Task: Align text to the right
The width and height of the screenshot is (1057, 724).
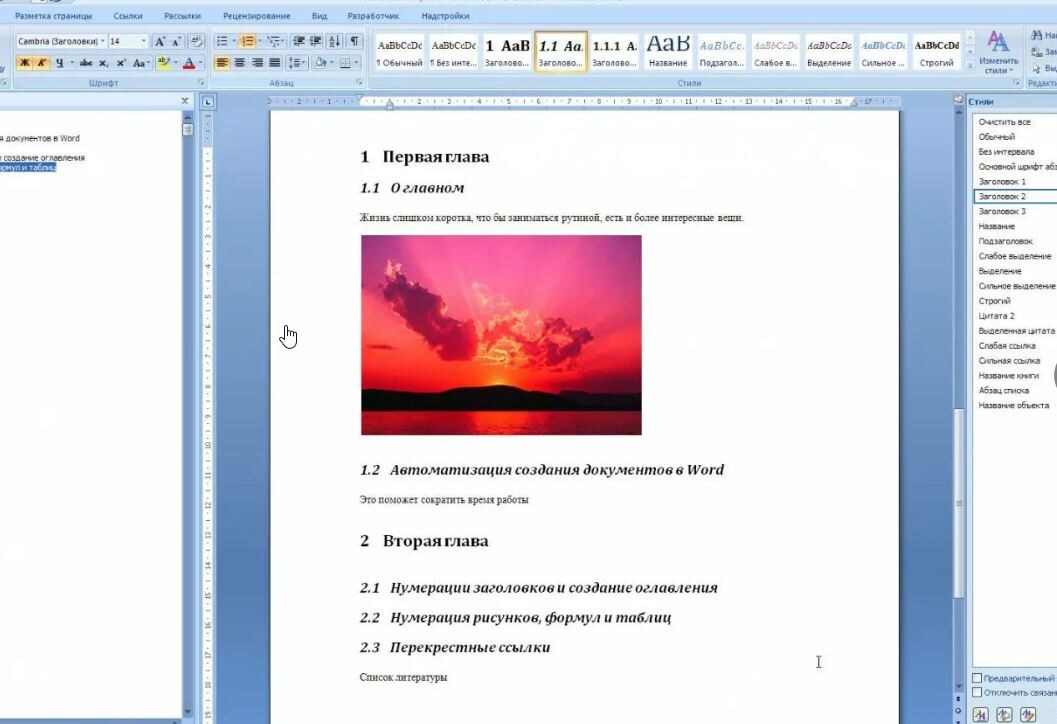Action: 257,63
